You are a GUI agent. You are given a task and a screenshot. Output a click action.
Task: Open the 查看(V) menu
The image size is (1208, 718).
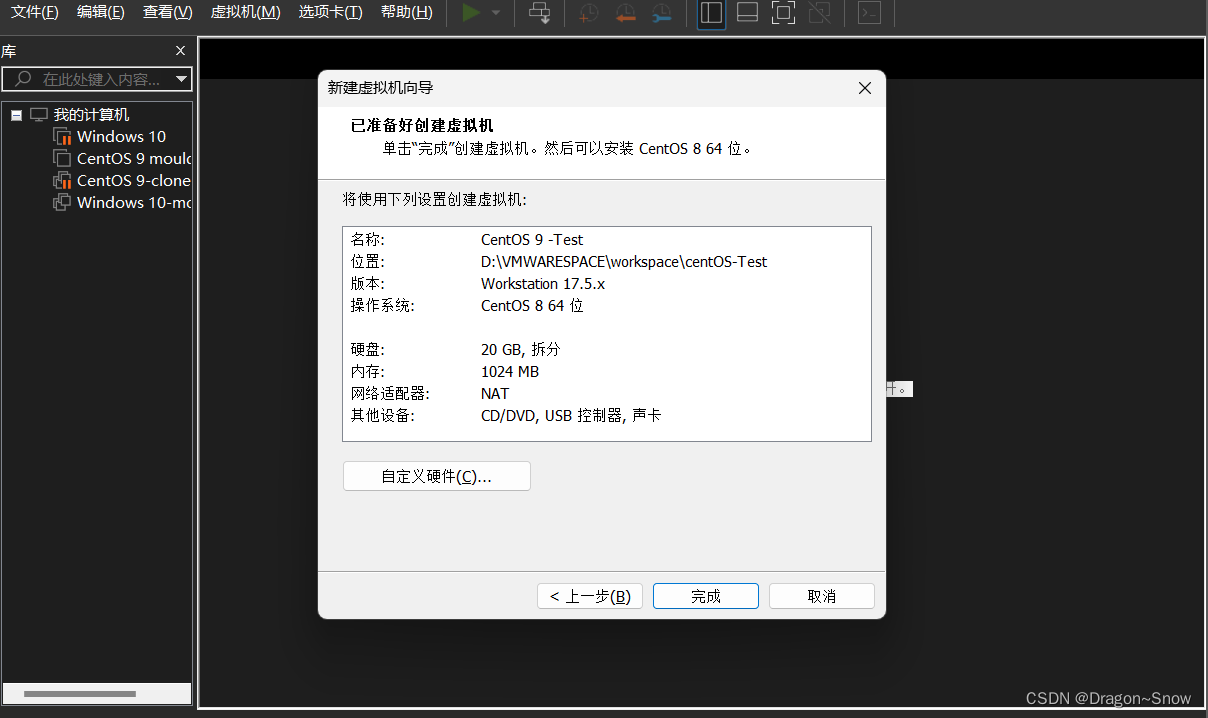pyautogui.click(x=167, y=12)
